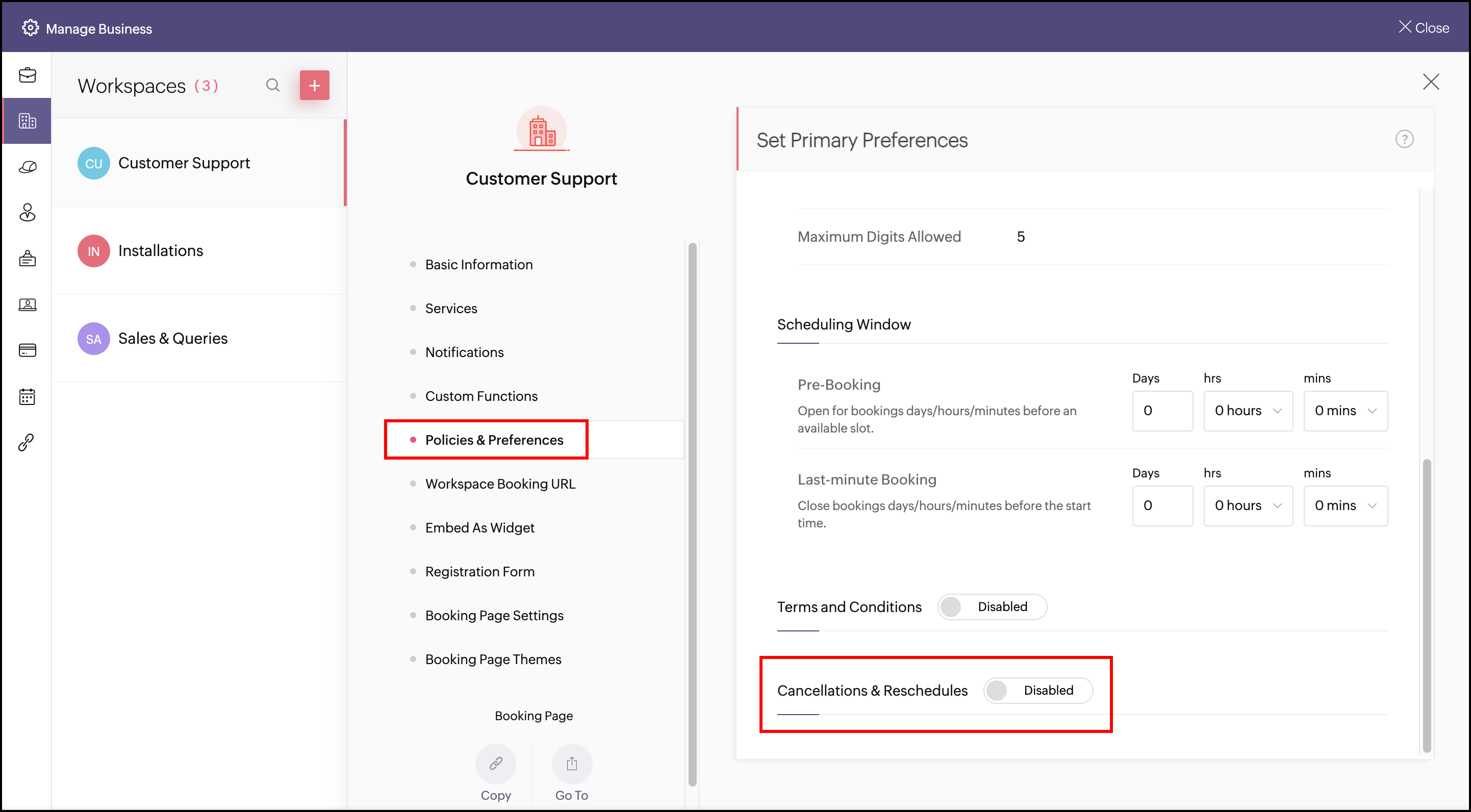Select the Installations workspace
This screenshot has width=1471, height=812.
pos(161,250)
